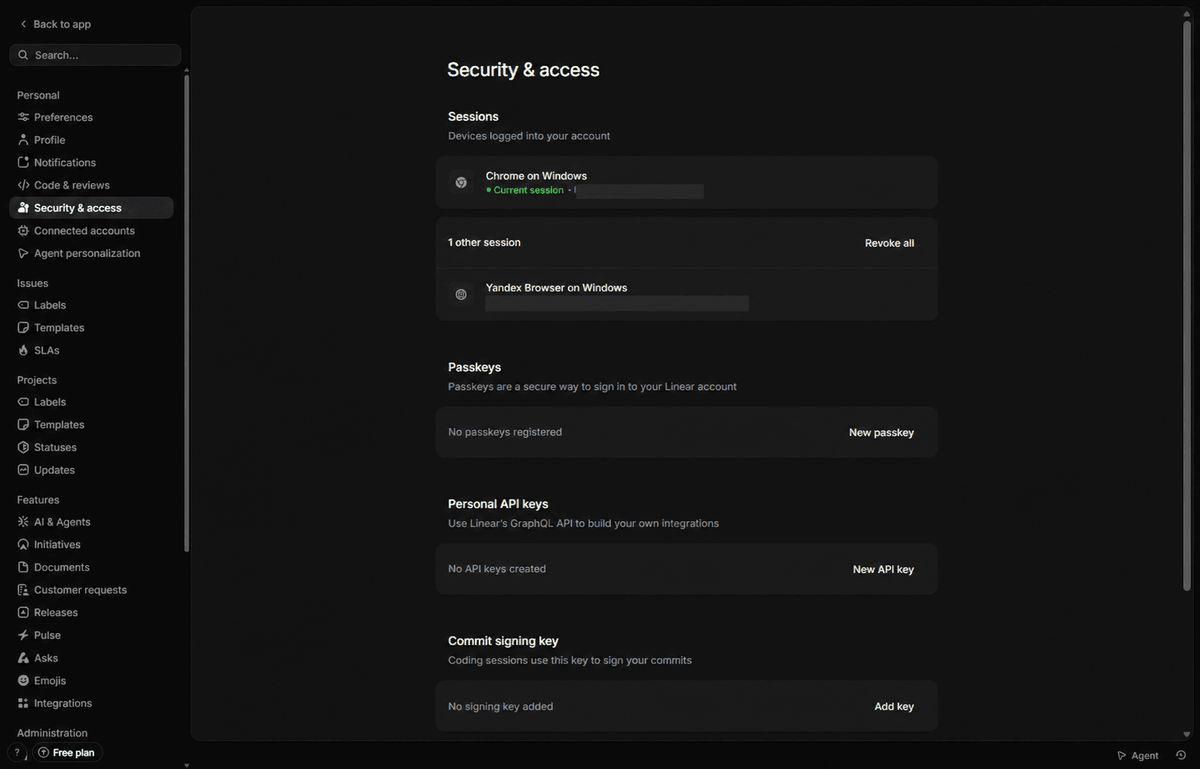Click "No signing key added" text
Screen dimensions: 1200x769
[500, 706]
